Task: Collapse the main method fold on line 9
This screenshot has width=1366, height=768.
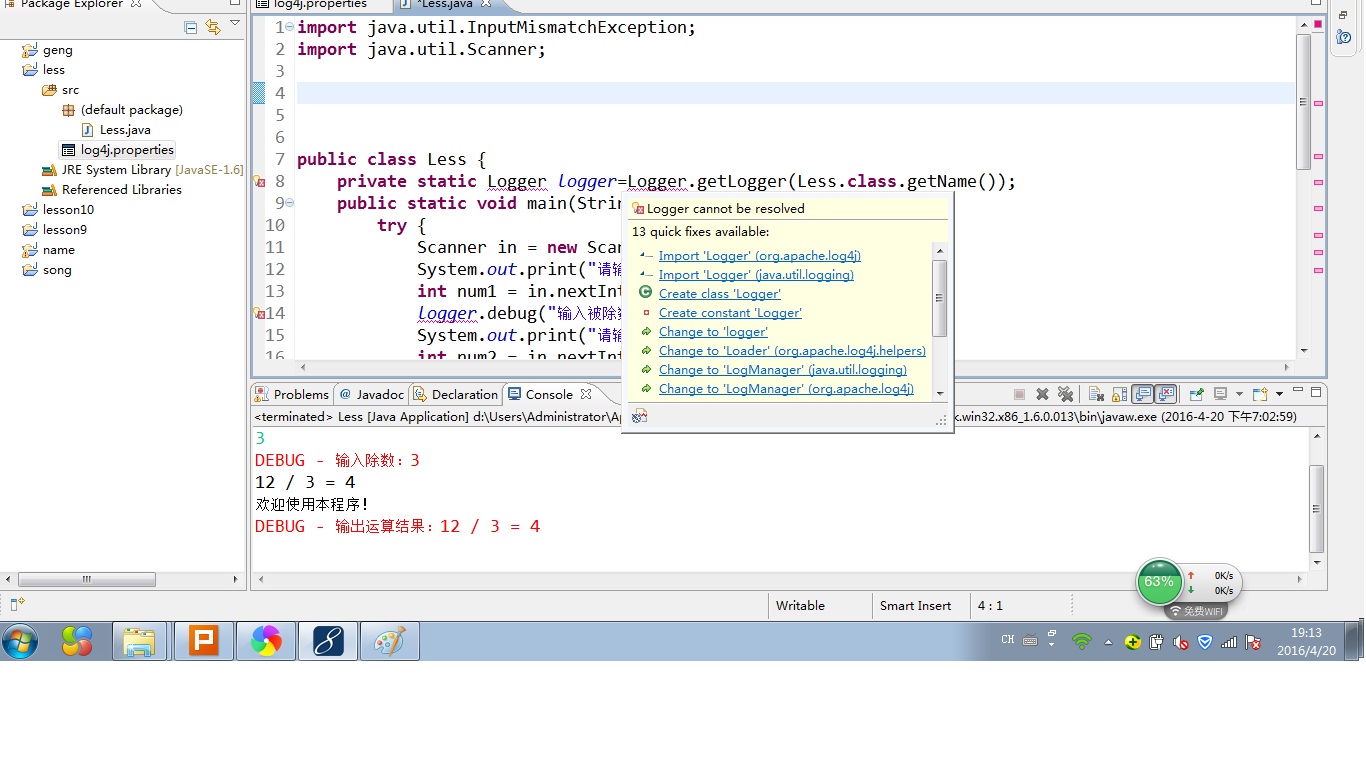Action: tap(290, 203)
